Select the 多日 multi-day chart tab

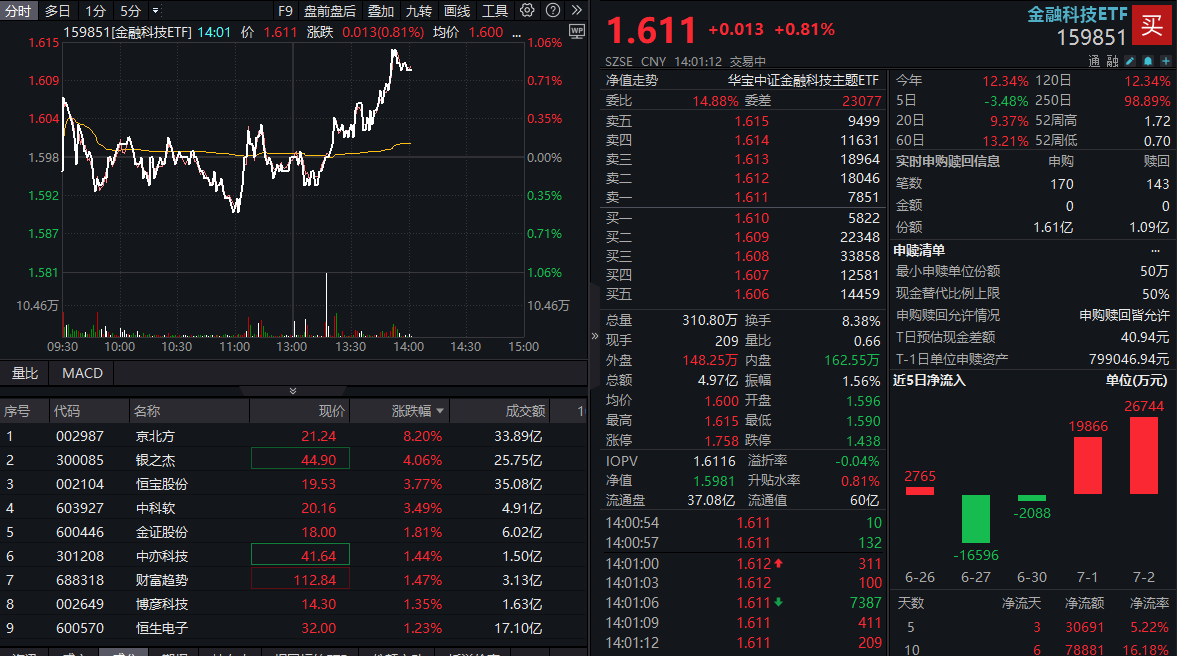pyautogui.click(x=59, y=10)
